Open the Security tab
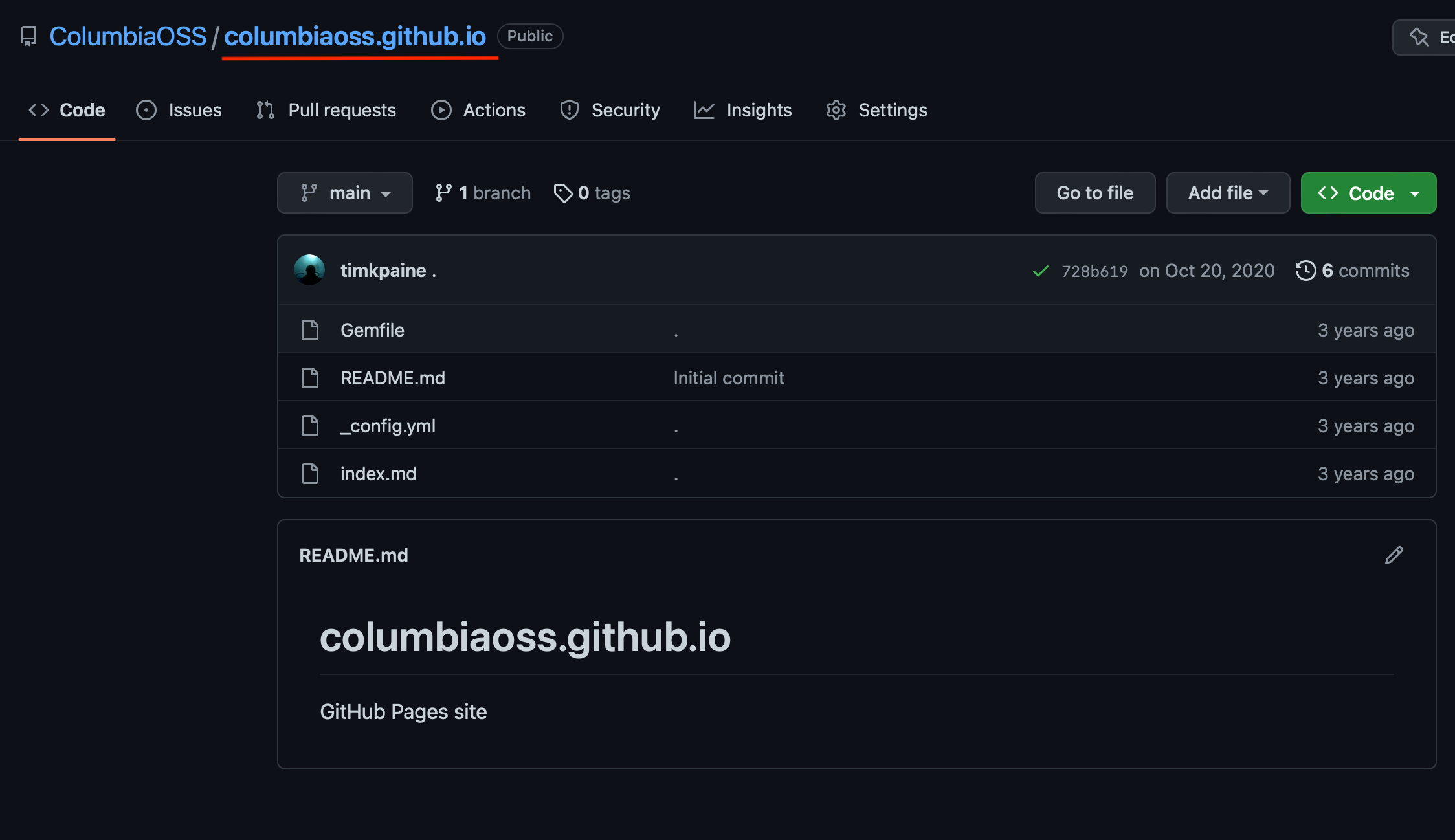This screenshot has height=840, width=1455. [610, 110]
